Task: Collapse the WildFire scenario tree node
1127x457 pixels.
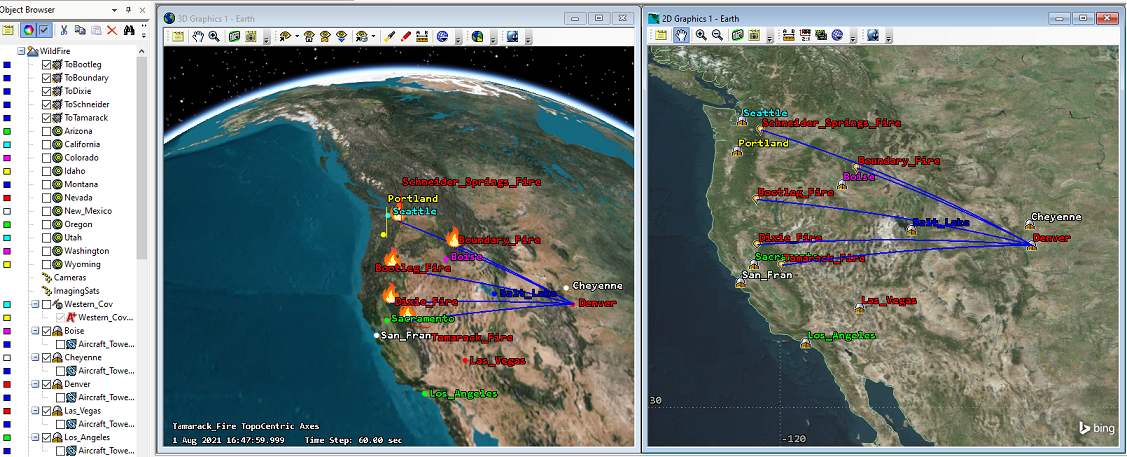Action: [21, 52]
